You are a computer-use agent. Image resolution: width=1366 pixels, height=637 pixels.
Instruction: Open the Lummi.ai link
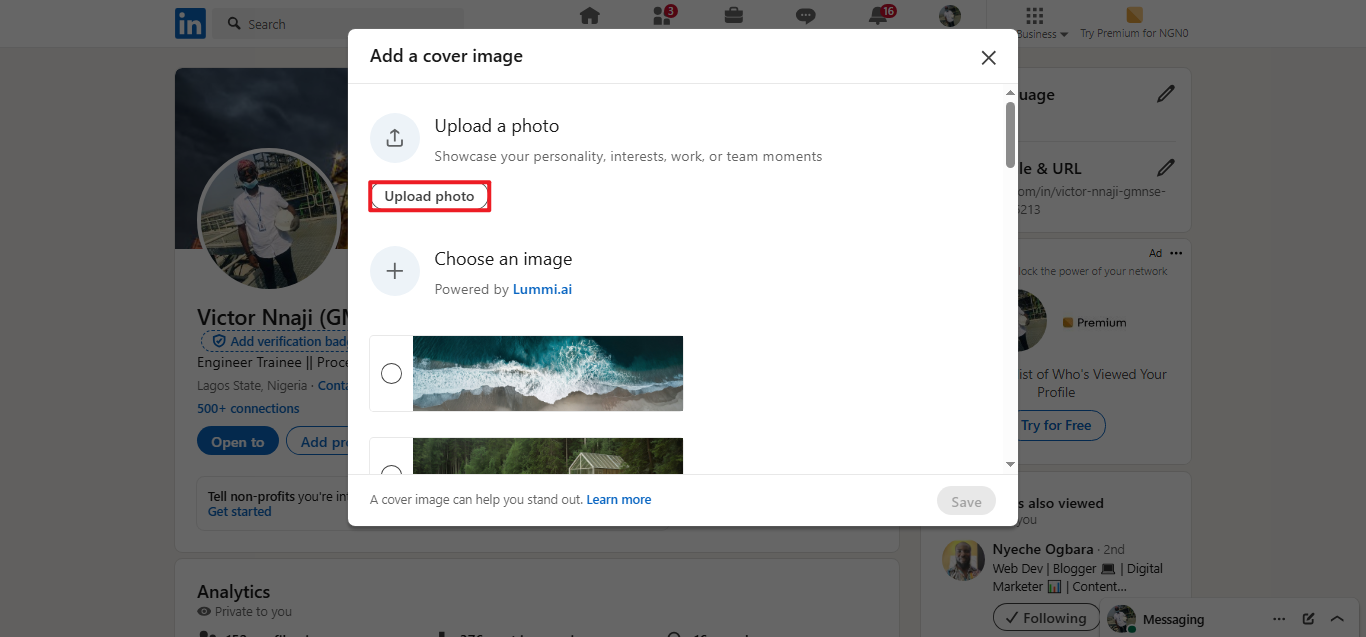tap(542, 289)
